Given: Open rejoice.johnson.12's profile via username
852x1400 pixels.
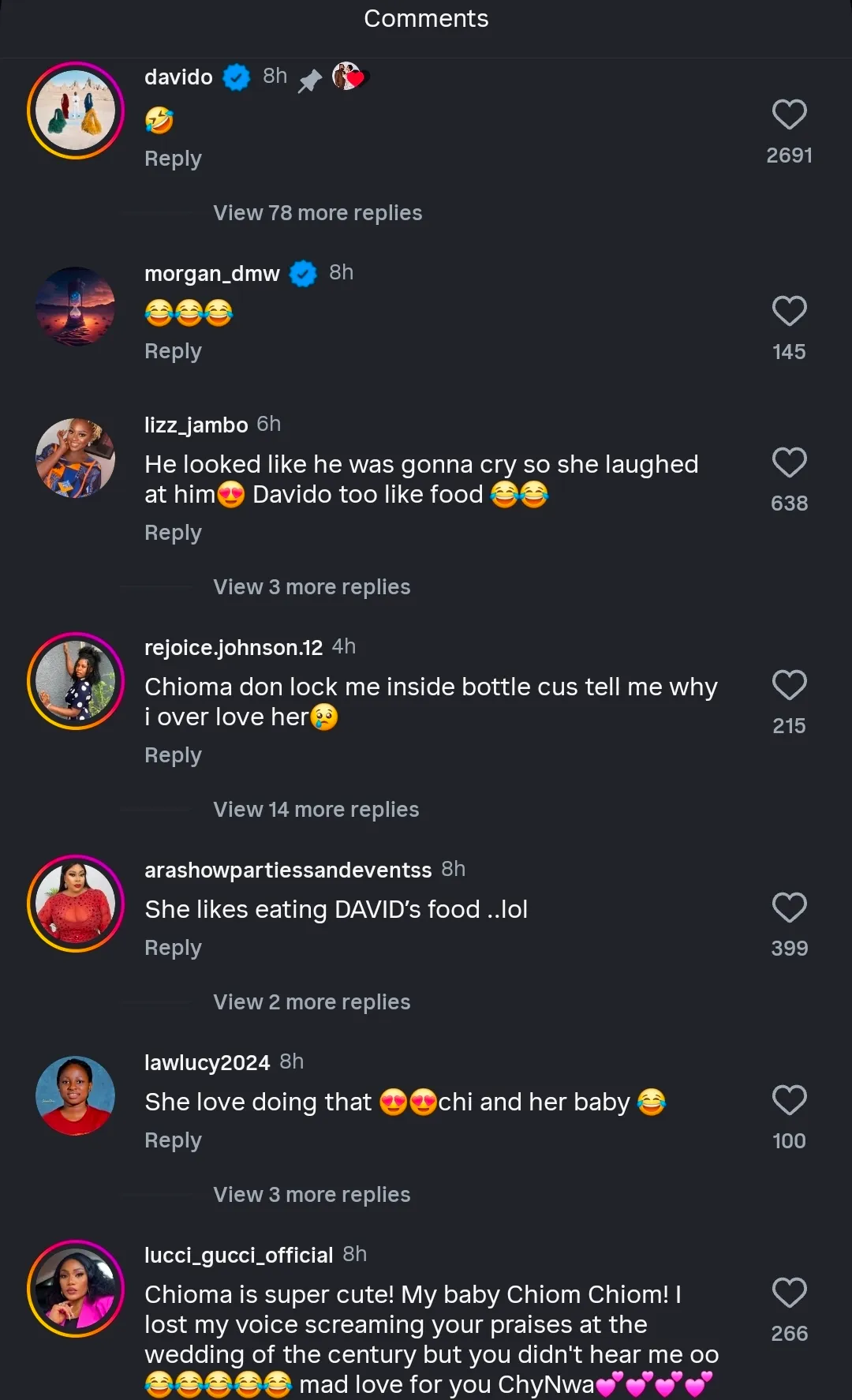Looking at the screenshot, I should pyautogui.click(x=234, y=648).
